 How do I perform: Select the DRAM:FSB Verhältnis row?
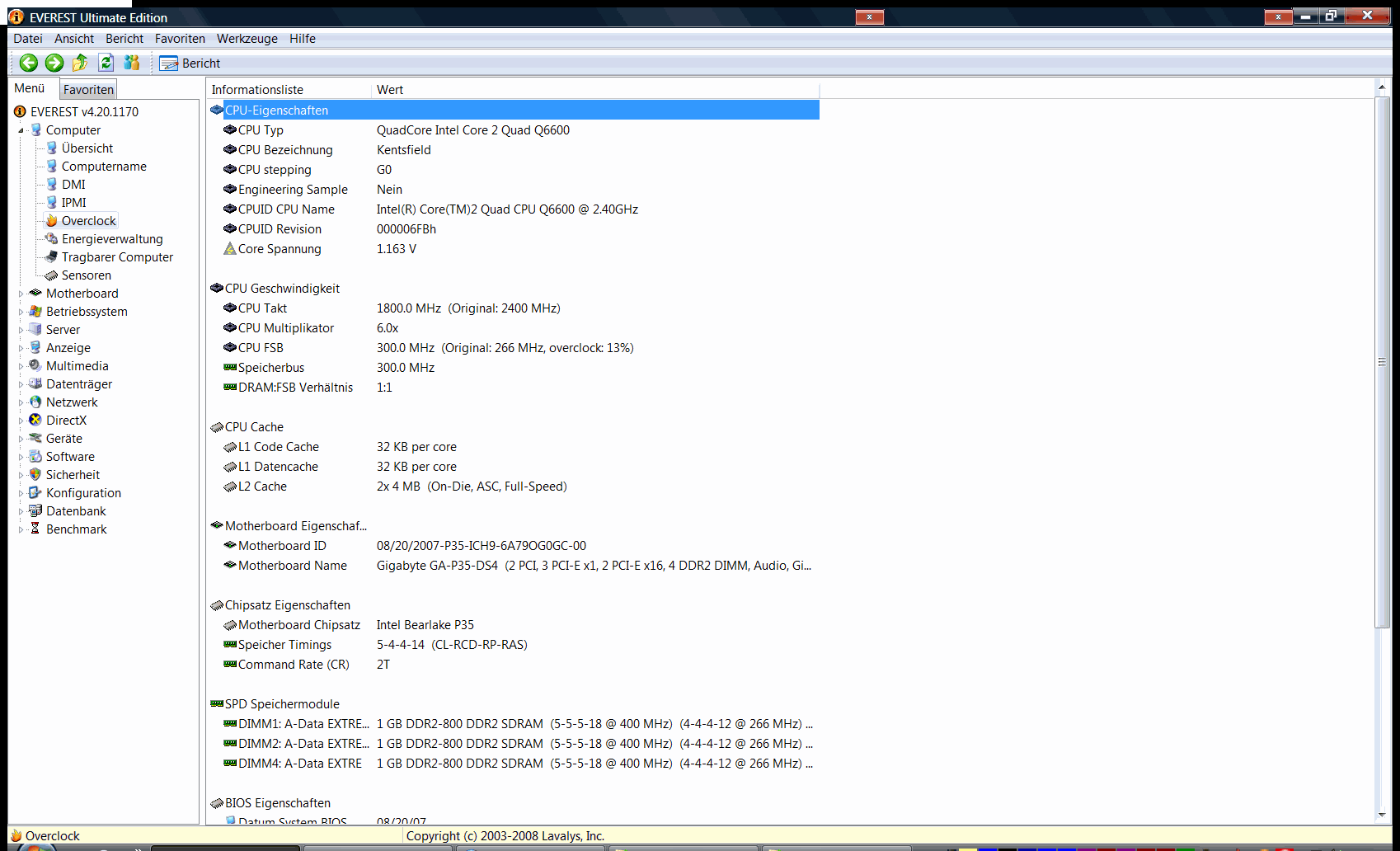[x=514, y=388]
